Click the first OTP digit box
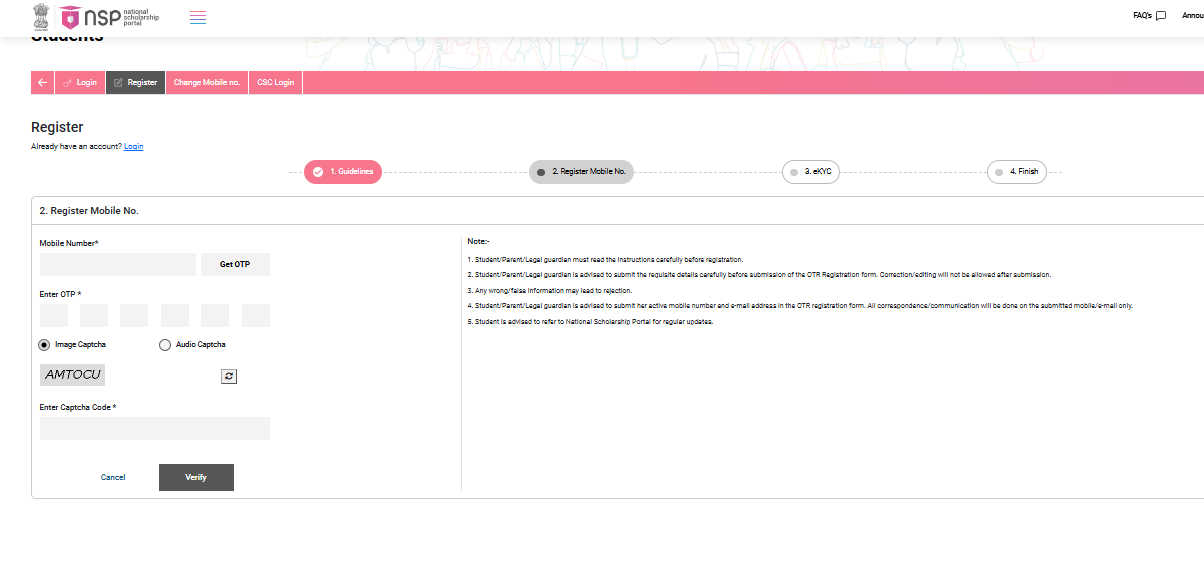 [x=54, y=315]
